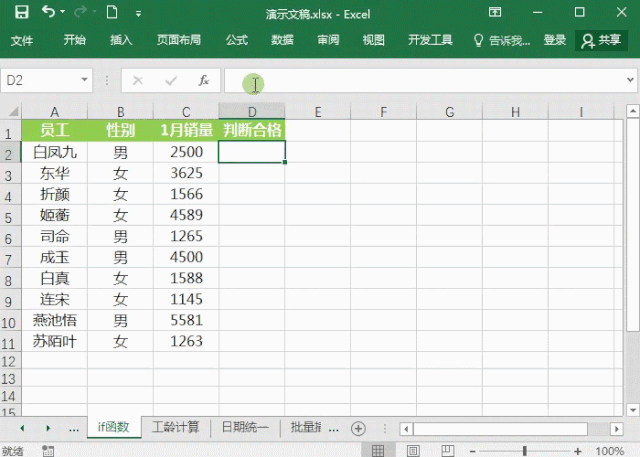Switch to the 批量 sheet tab
Image resolution: width=640 pixels, height=457 pixels.
(305, 427)
